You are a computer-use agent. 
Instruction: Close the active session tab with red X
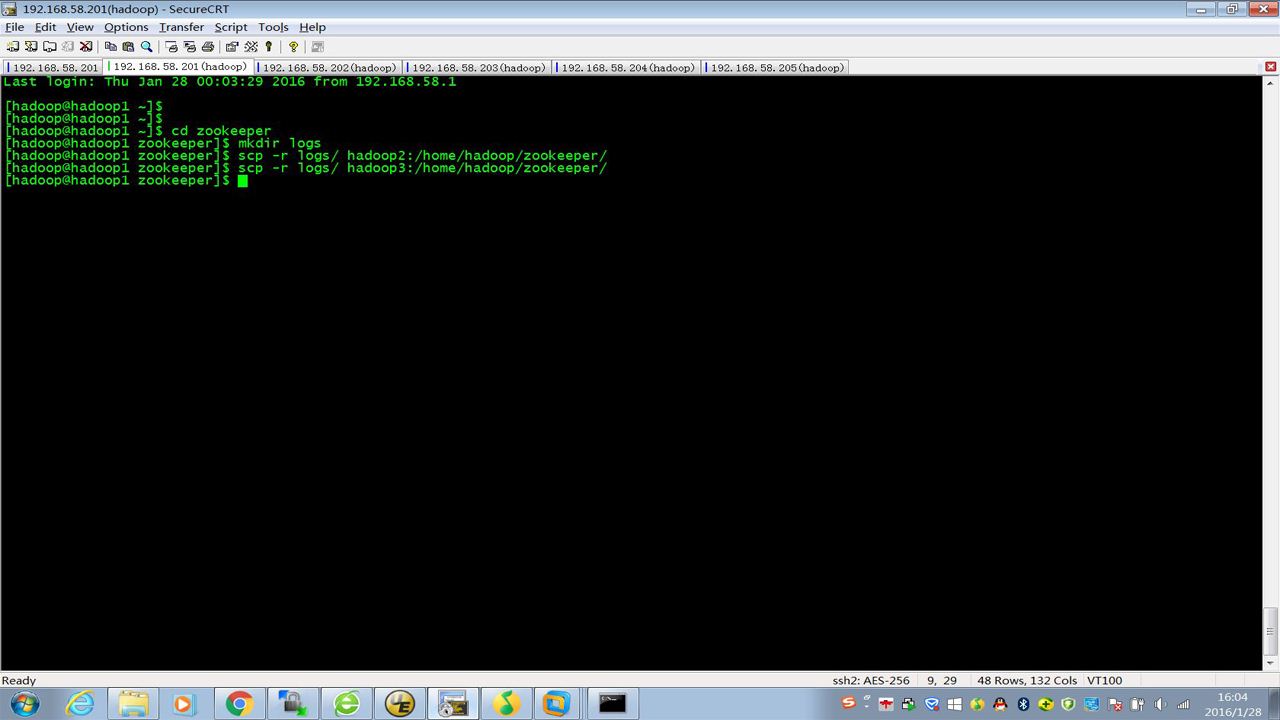pyautogui.click(x=1271, y=67)
